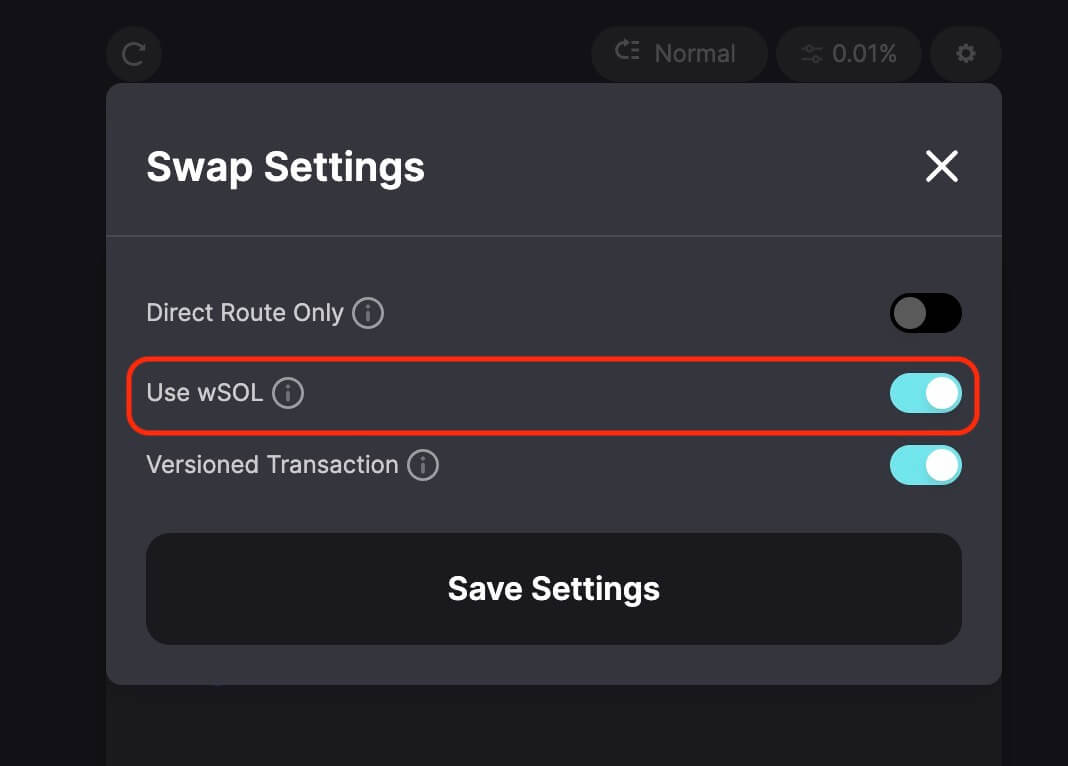Click the Use wSOL label text

point(204,393)
